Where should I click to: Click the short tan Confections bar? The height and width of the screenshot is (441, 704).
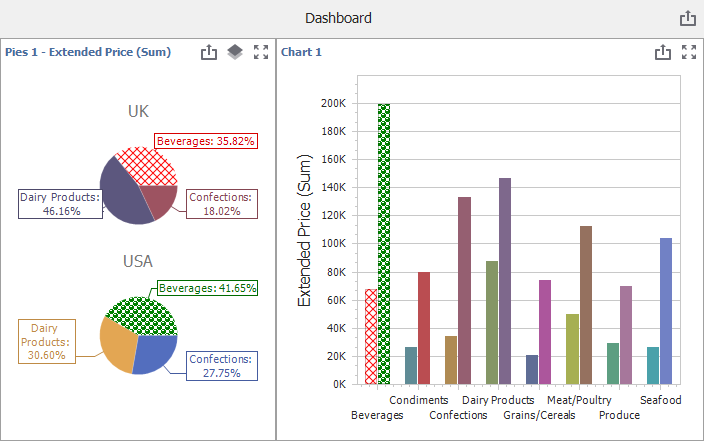451,360
